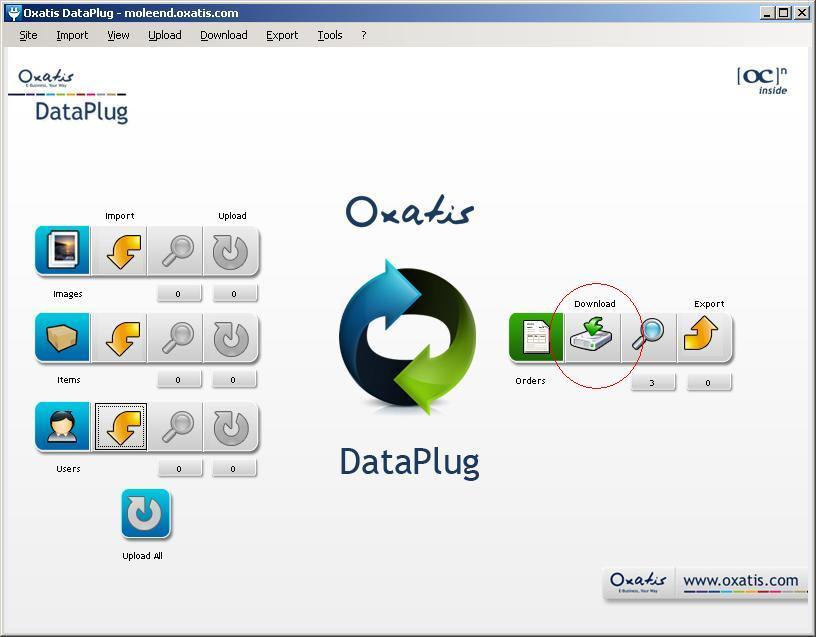Viewport: 816px width, 637px height.
Task: Click the Items upload count button
Action: pyautogui.click(x=234, y=380)
